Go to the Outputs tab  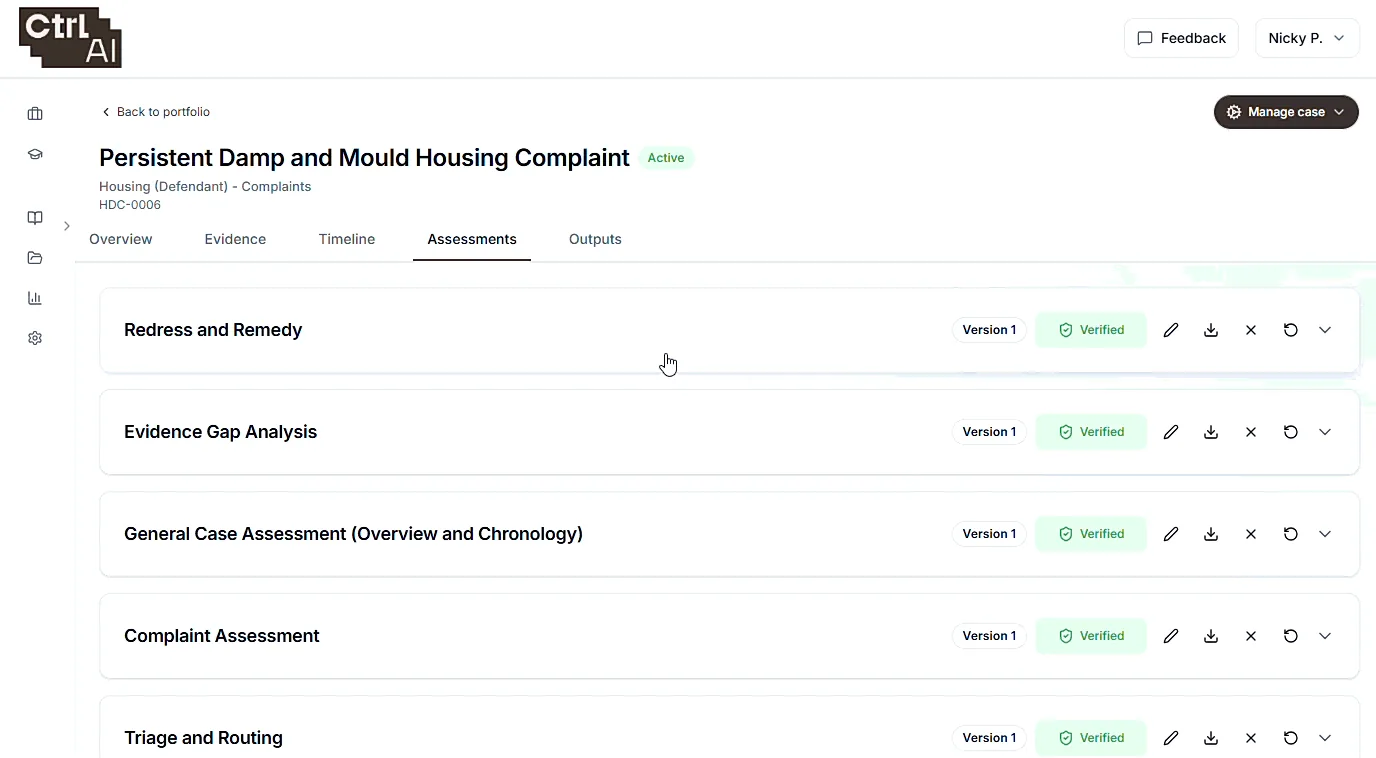pyautogui.click(x=595, y=239)
